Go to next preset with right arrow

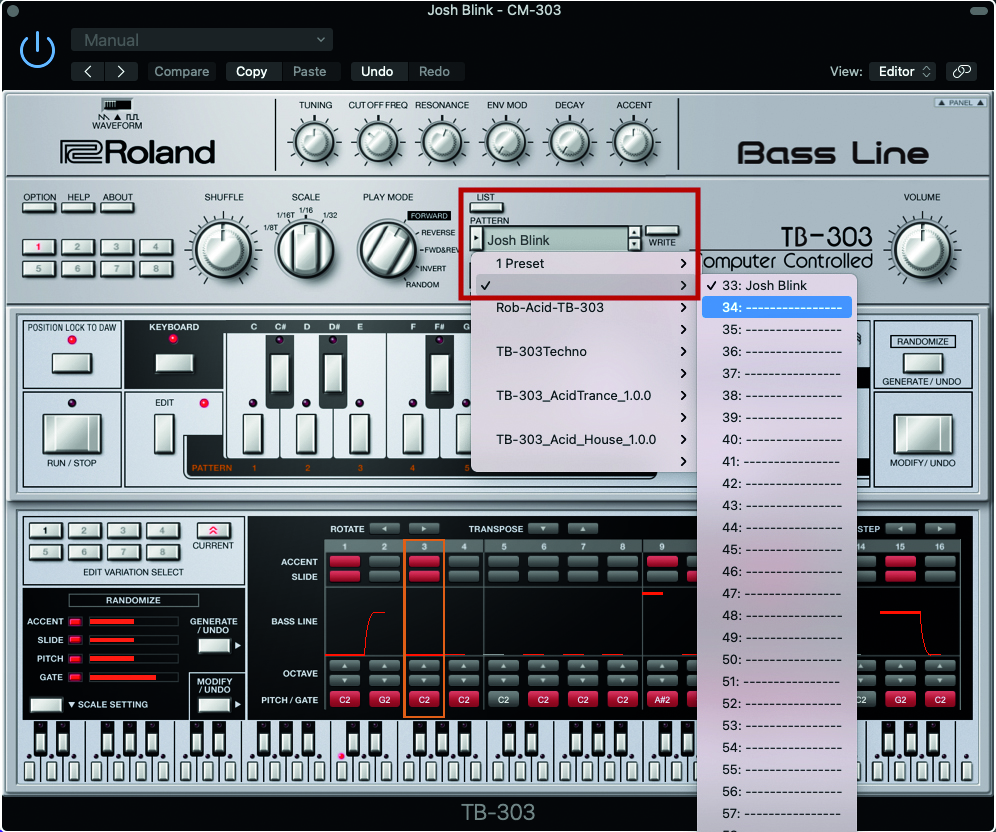[x=121, y=72]
